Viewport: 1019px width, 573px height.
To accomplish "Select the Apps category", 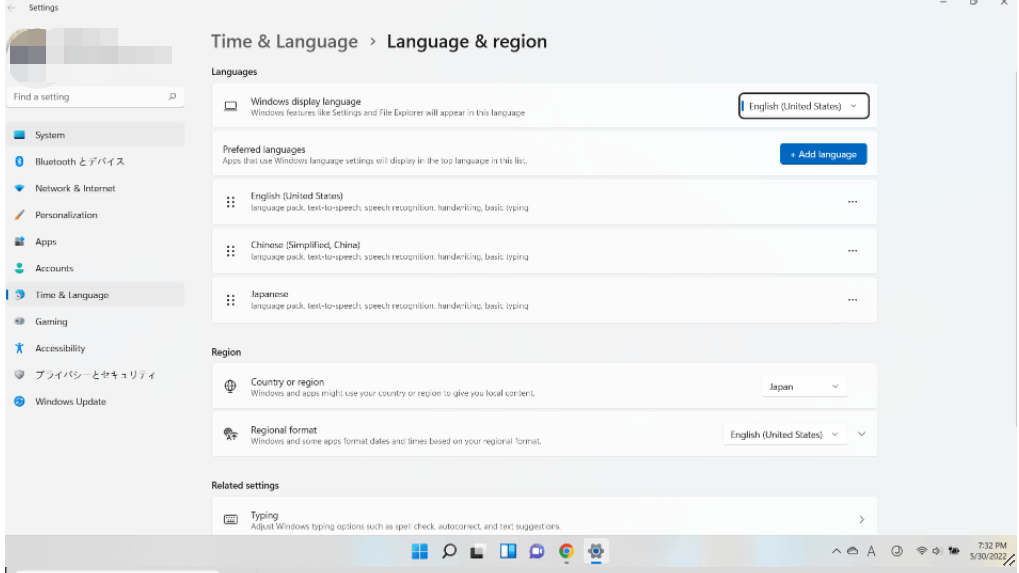I will pyautogui.click(x=95, y=242).
